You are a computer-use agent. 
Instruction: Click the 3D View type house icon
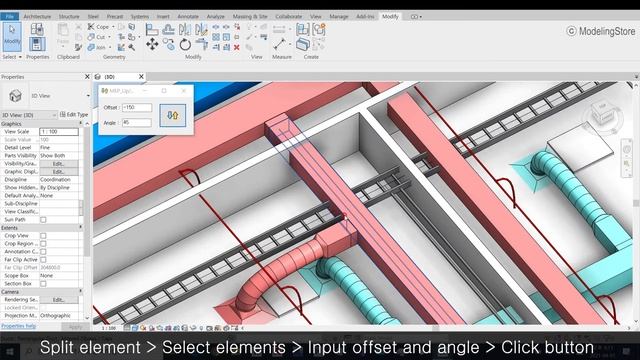(x=15, y=96)
